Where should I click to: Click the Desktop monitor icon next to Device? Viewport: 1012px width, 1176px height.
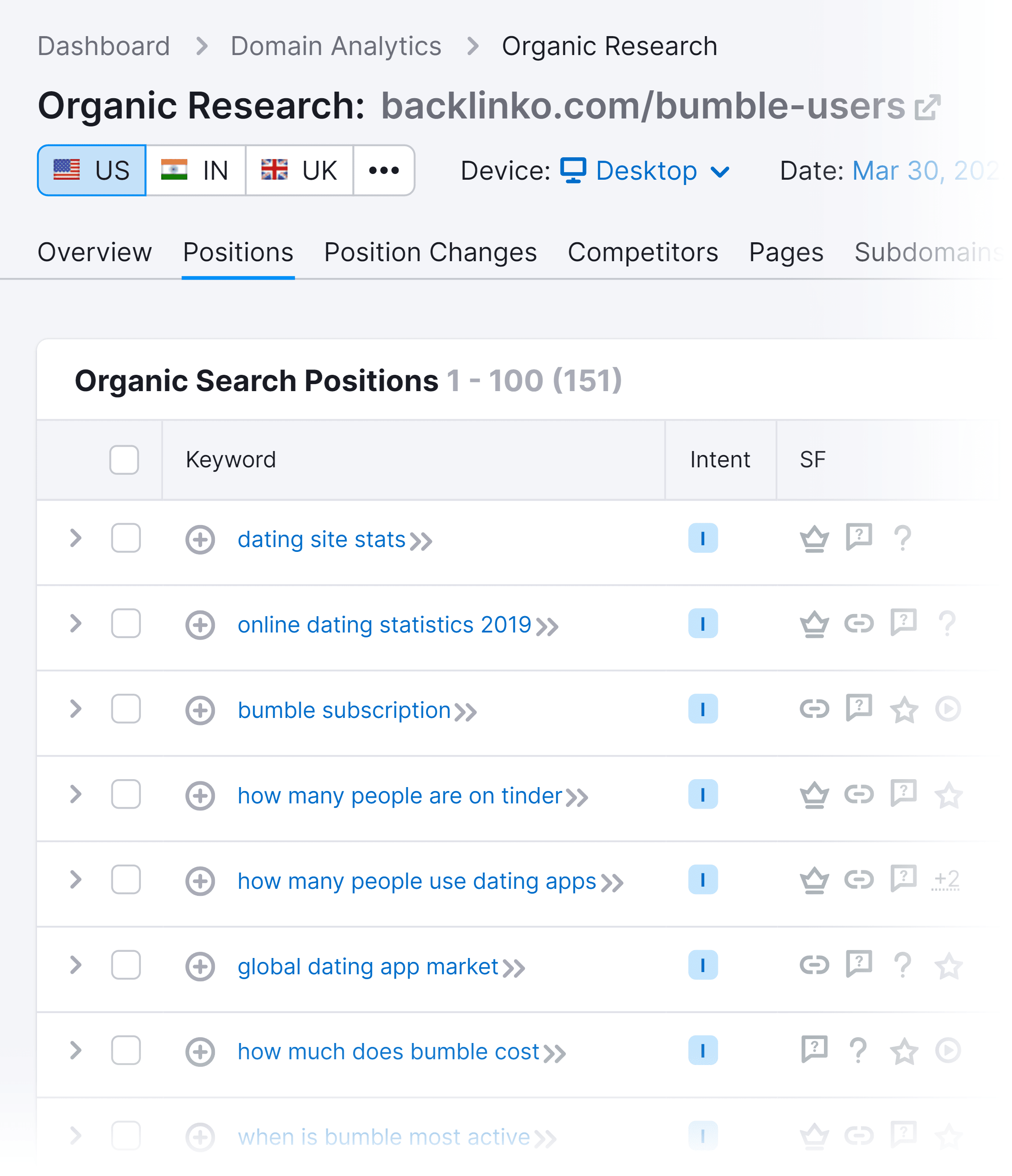(x=573, y=170)
